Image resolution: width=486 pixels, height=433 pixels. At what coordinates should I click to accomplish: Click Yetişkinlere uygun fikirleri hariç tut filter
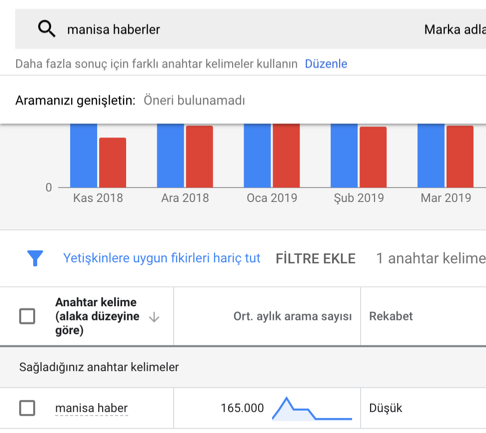point(162,258)
